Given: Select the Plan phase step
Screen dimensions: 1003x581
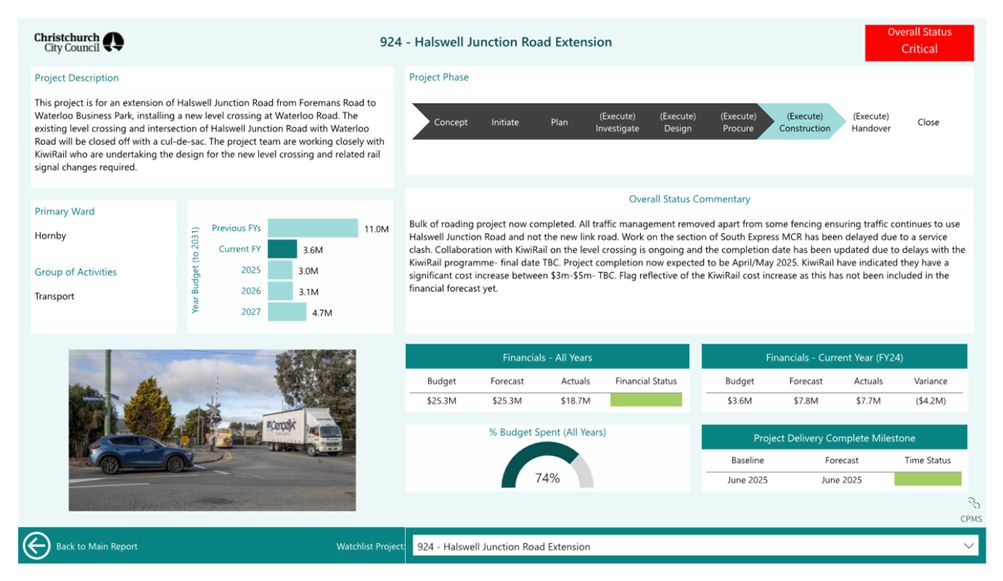Looking at the screenshot, I should coord(559,122).
